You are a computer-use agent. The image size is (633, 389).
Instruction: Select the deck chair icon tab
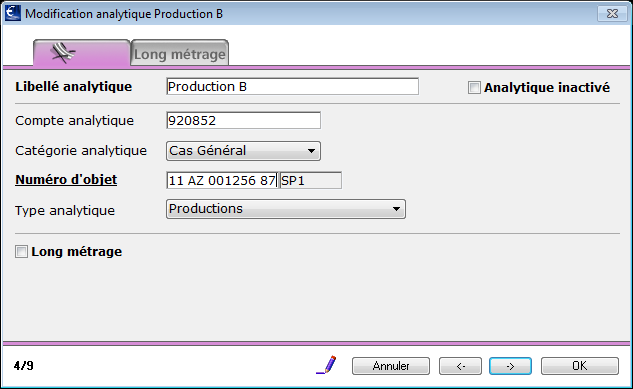pyautogui.click(x=82, y=53)
